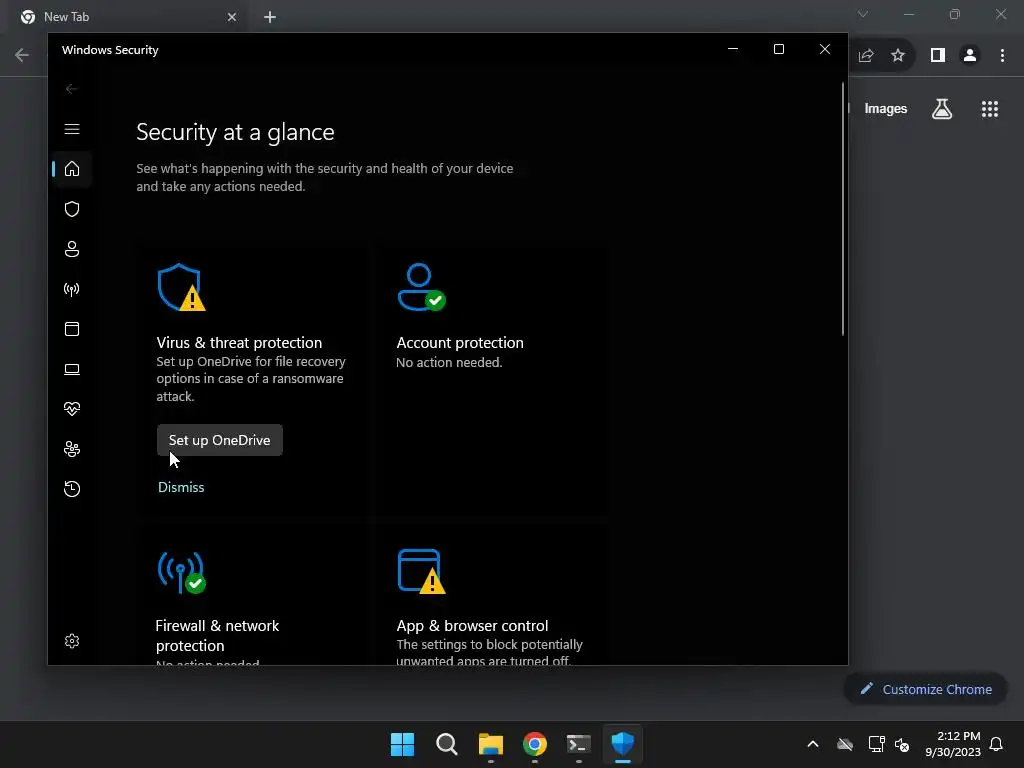Open the network tray icon
Viewport: 1024px width, 768px height.
[x=876, y=744]
